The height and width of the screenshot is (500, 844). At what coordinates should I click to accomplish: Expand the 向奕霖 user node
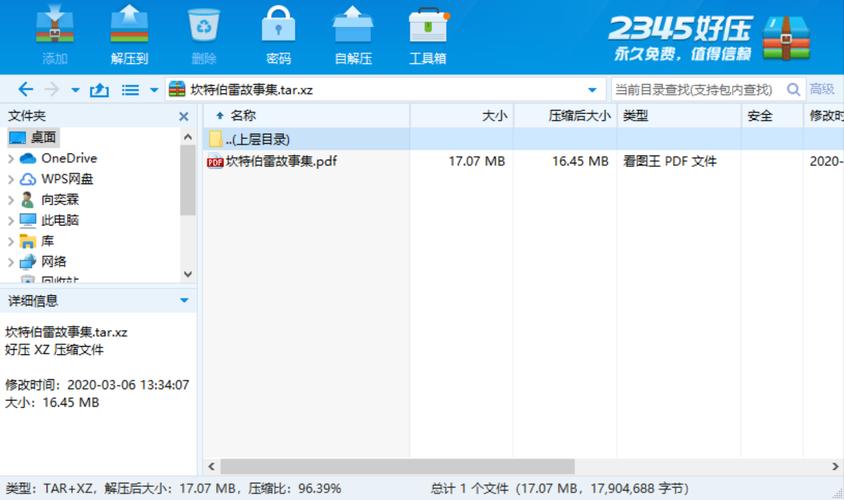(x=10, y=200)
